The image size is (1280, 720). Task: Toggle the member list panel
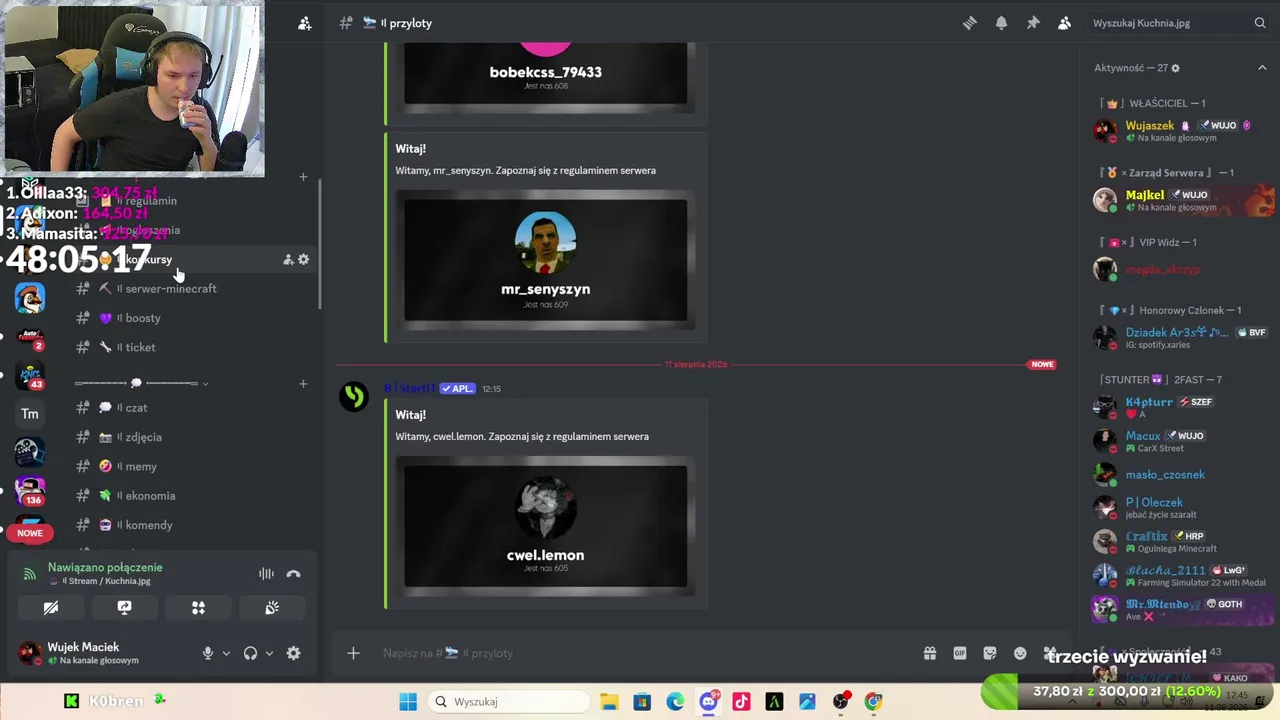pyautogui.click(x=1065, y=23)
